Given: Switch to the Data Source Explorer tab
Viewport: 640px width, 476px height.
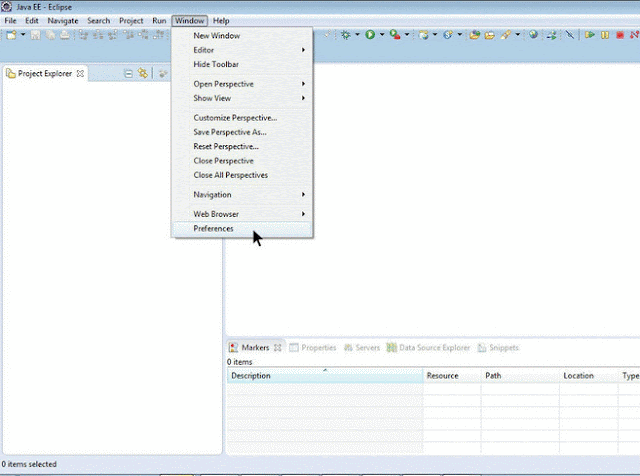Looking at the screenshot, I should [428, 347].
